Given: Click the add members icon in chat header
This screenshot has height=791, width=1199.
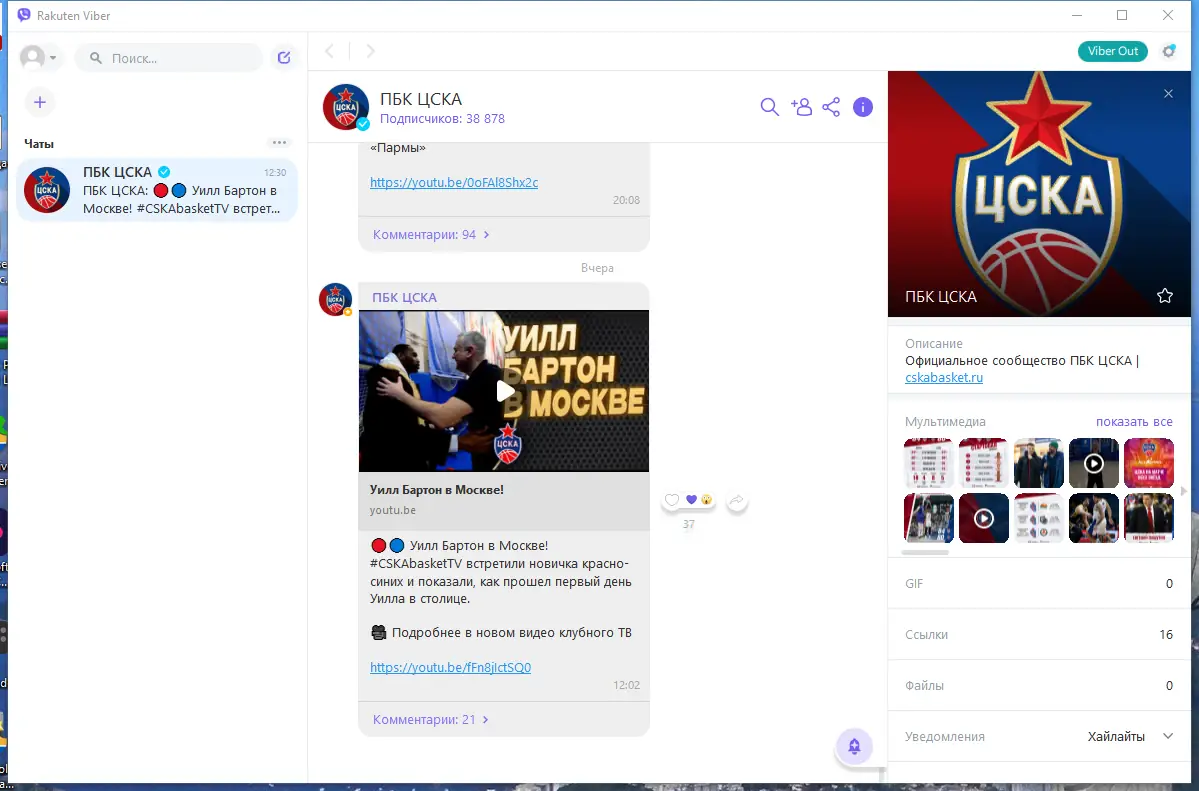Looking at the screenshot, I should click(x=801, y=106).
